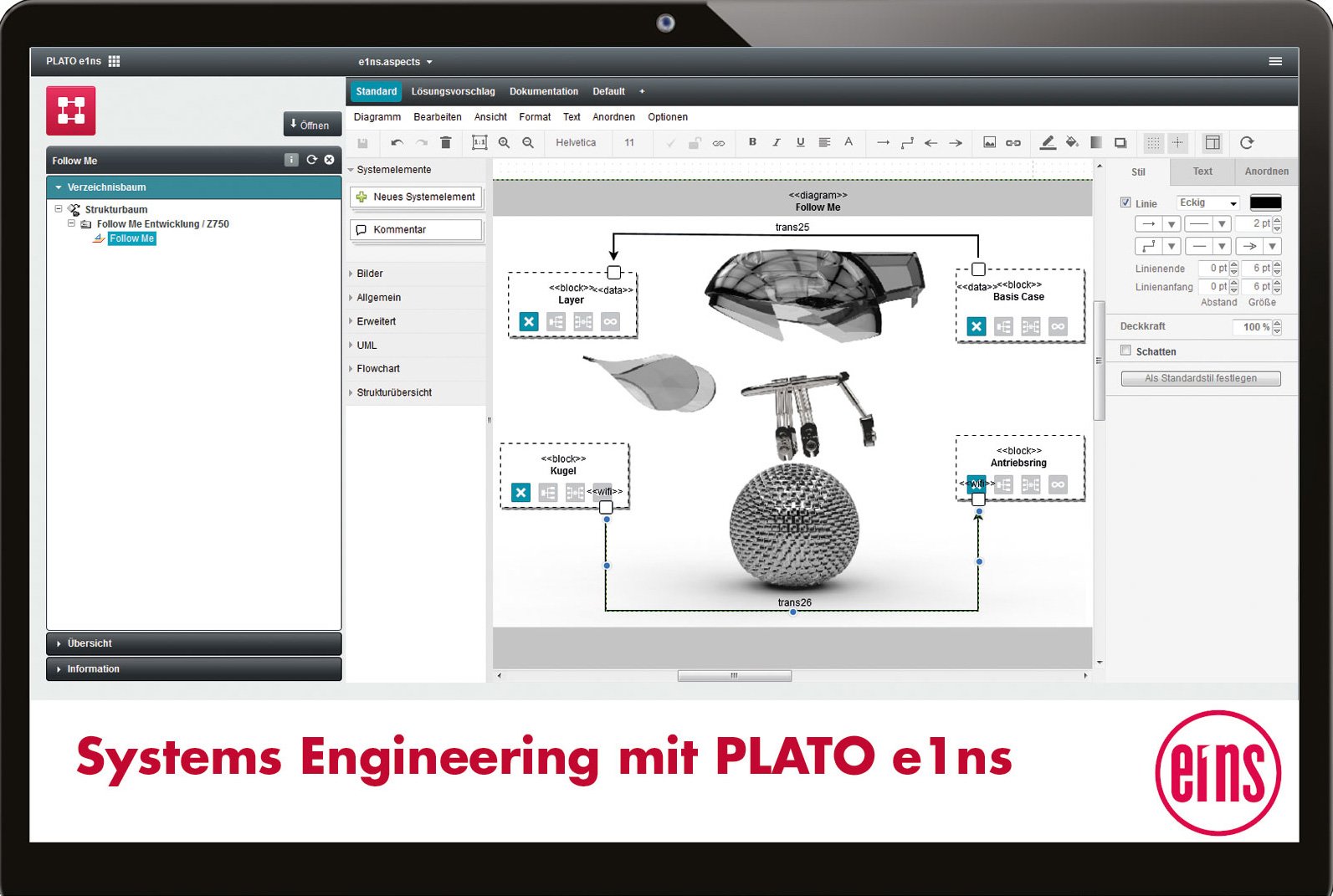1333x896 pixels.
Task: Open the waypoint style dropdown in Stil panel
Action: pyautogui.click(x=1157, y=246)
